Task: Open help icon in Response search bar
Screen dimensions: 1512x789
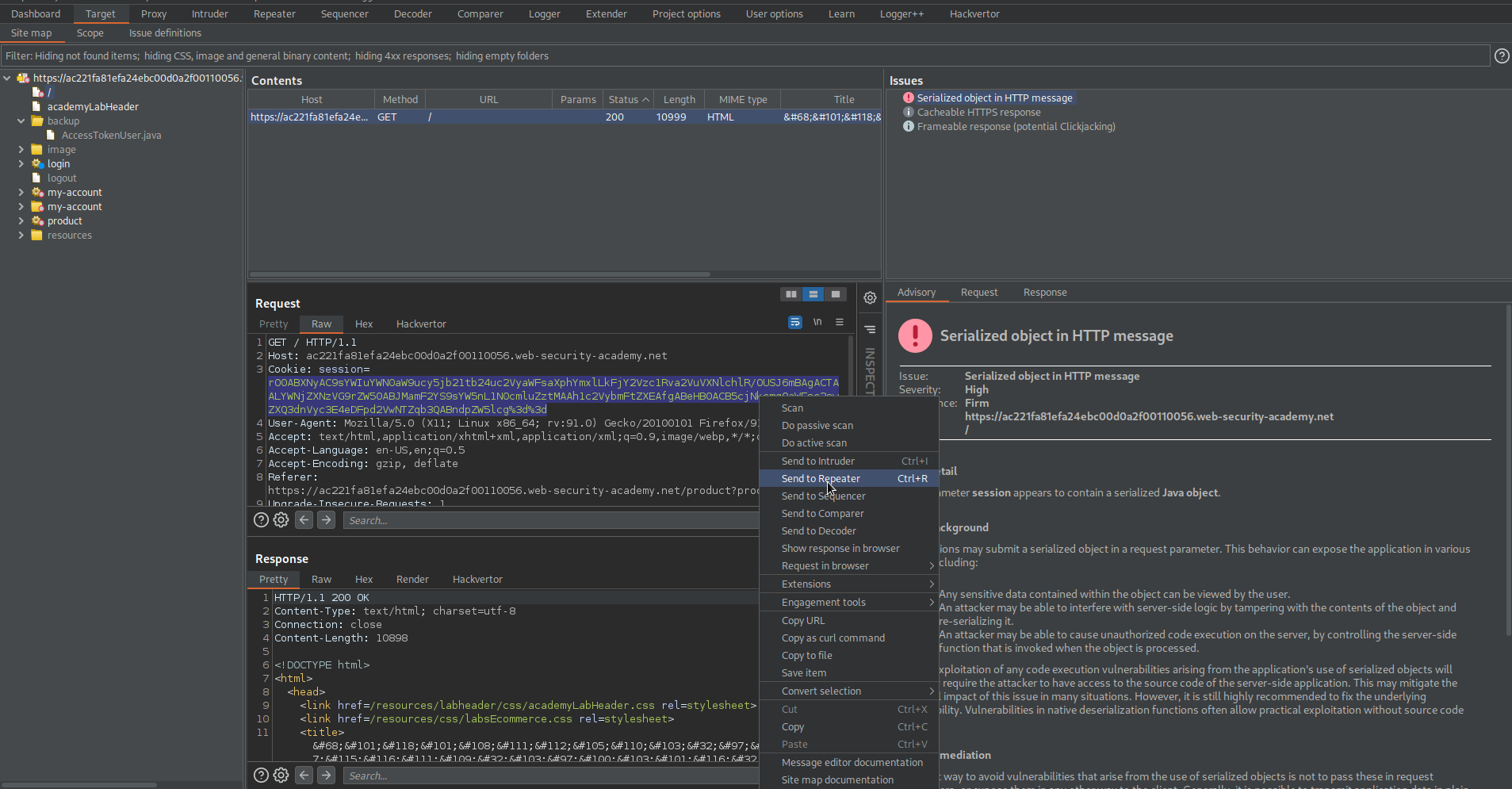Action: click(x=261, y=776)
